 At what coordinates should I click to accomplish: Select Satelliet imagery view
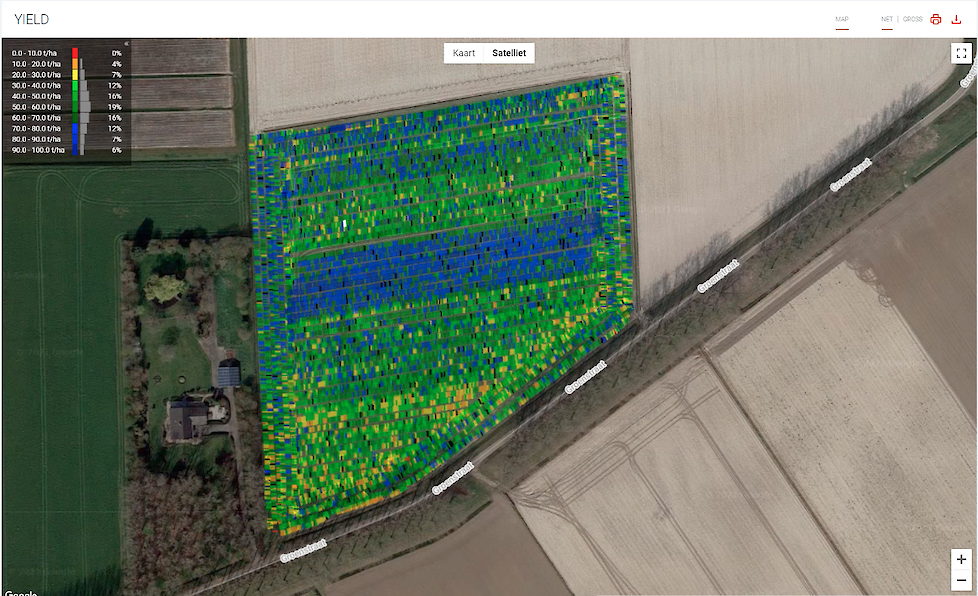(507, 53)
